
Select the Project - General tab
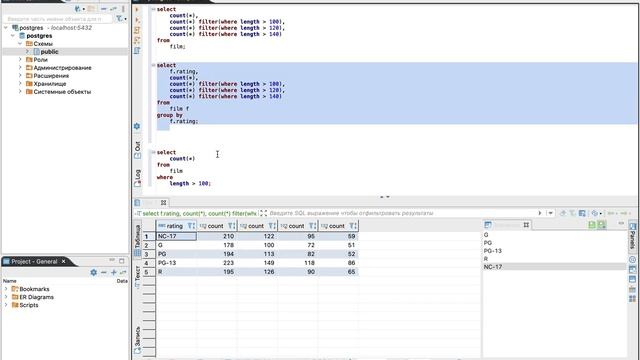coord(34,262)
